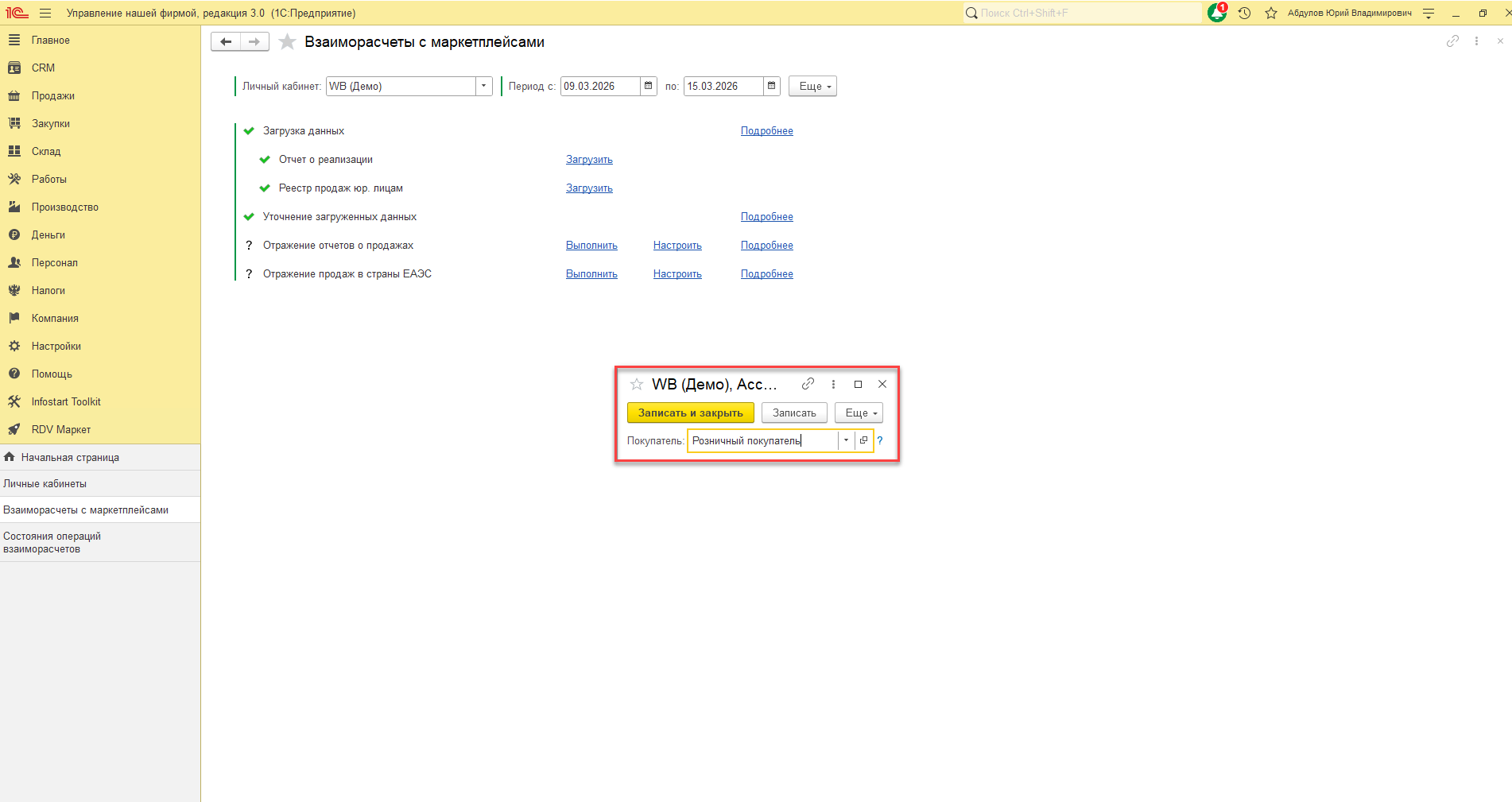Copy link to Взаиморасчеты page
Screen dimensions: 1512x802
coord(1452,41)
